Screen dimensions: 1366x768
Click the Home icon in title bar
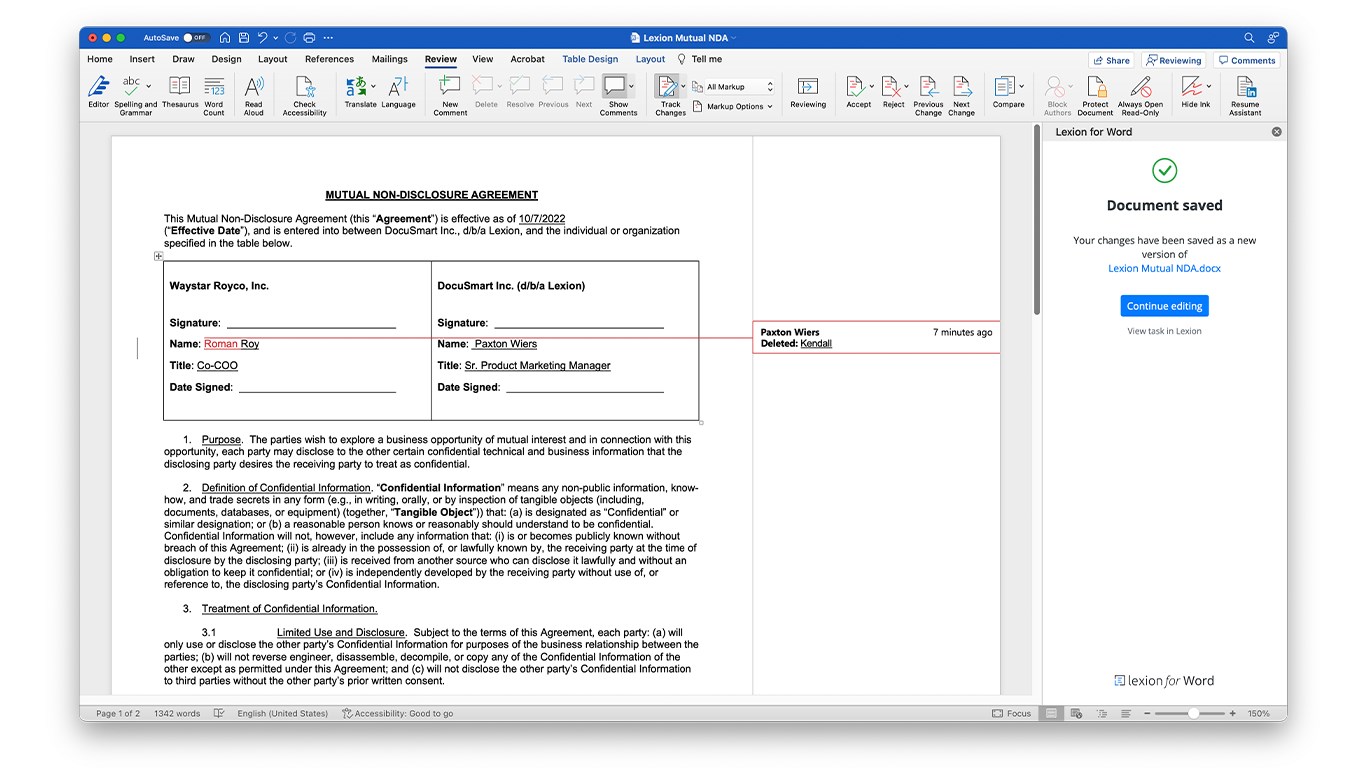click(225, 38)
